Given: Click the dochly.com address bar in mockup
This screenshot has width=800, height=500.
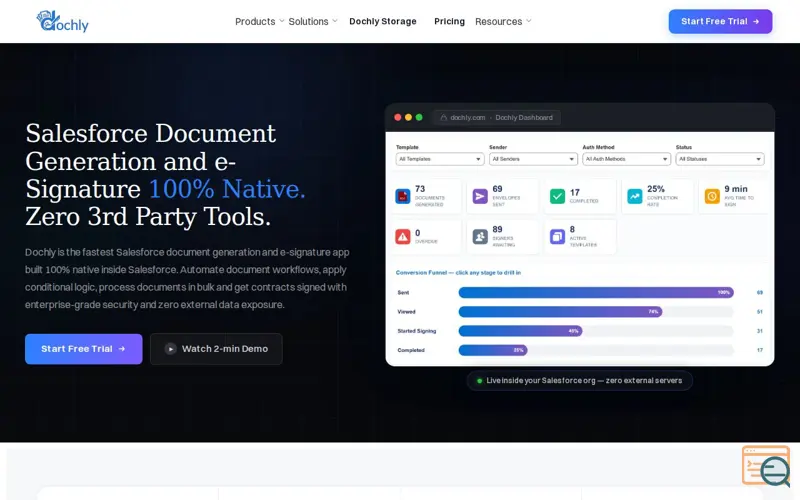Looking at the screenshot, I should point(497,118).
